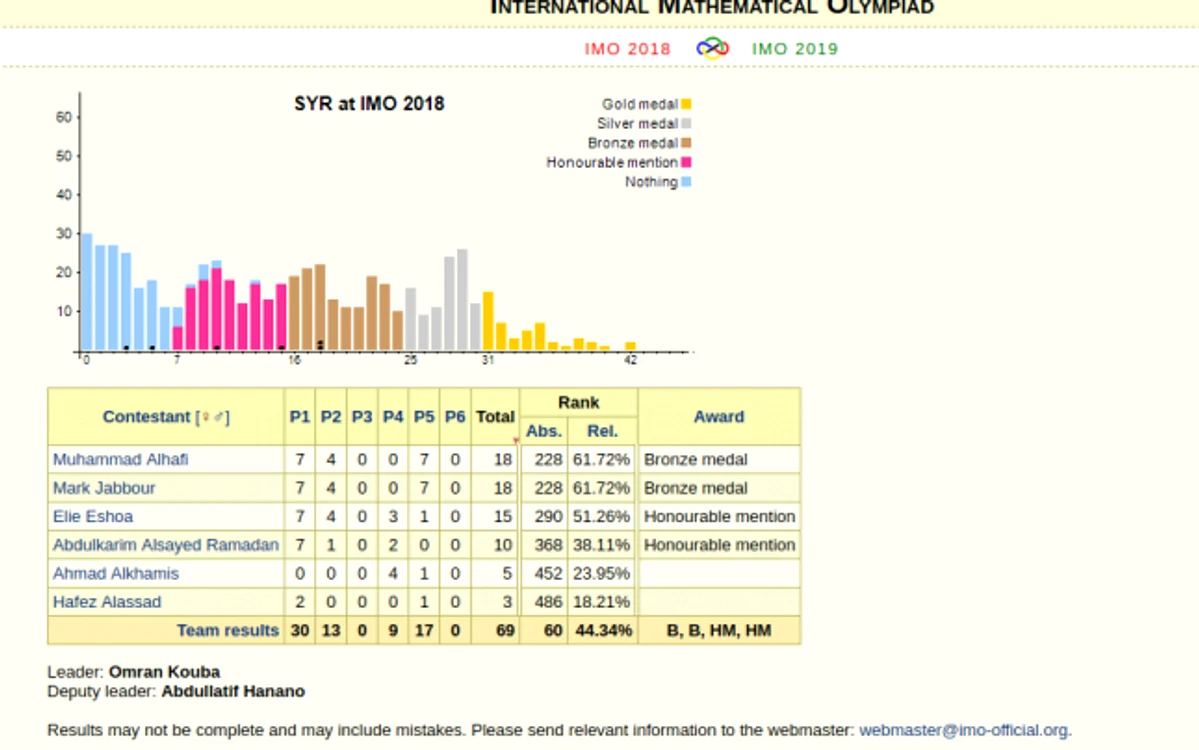
Task: Sort by Rel. rank column
Action: pyautogui.click(x=603, y=431)
